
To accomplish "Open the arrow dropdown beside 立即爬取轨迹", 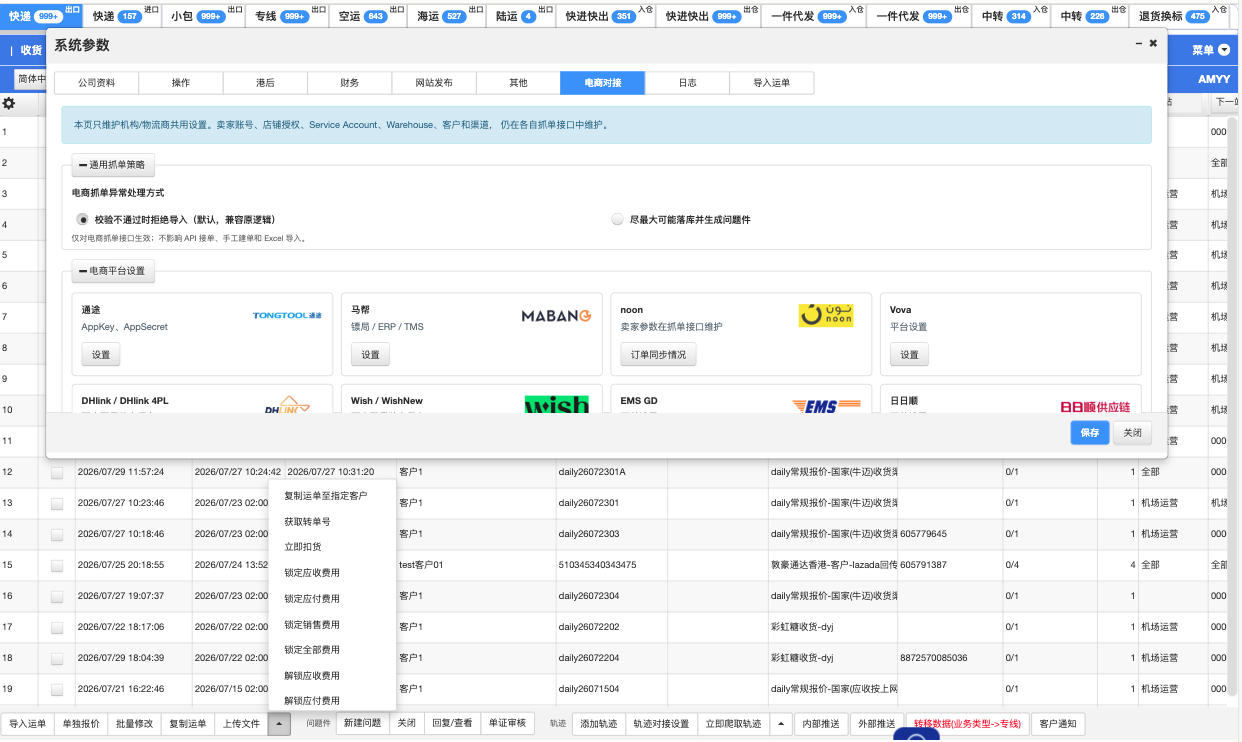I will pos(780,724).
